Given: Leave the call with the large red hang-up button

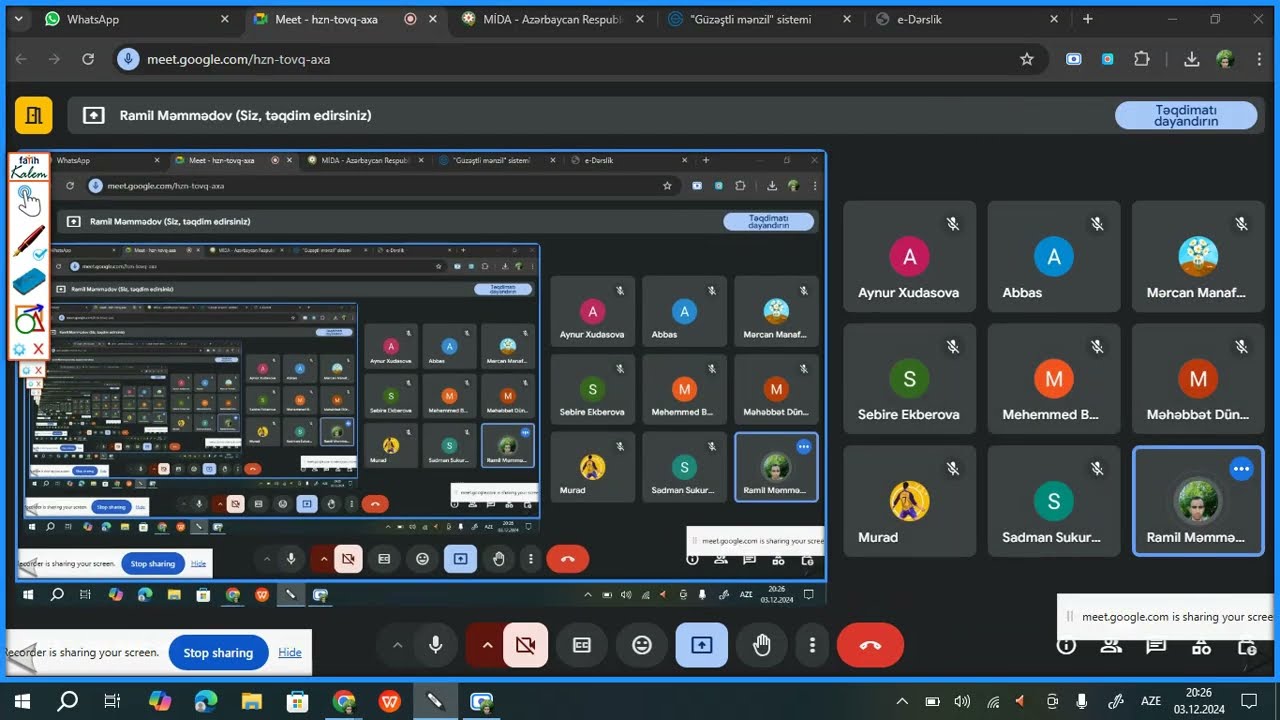Looking at the screenshot, I should coord(870,645).
